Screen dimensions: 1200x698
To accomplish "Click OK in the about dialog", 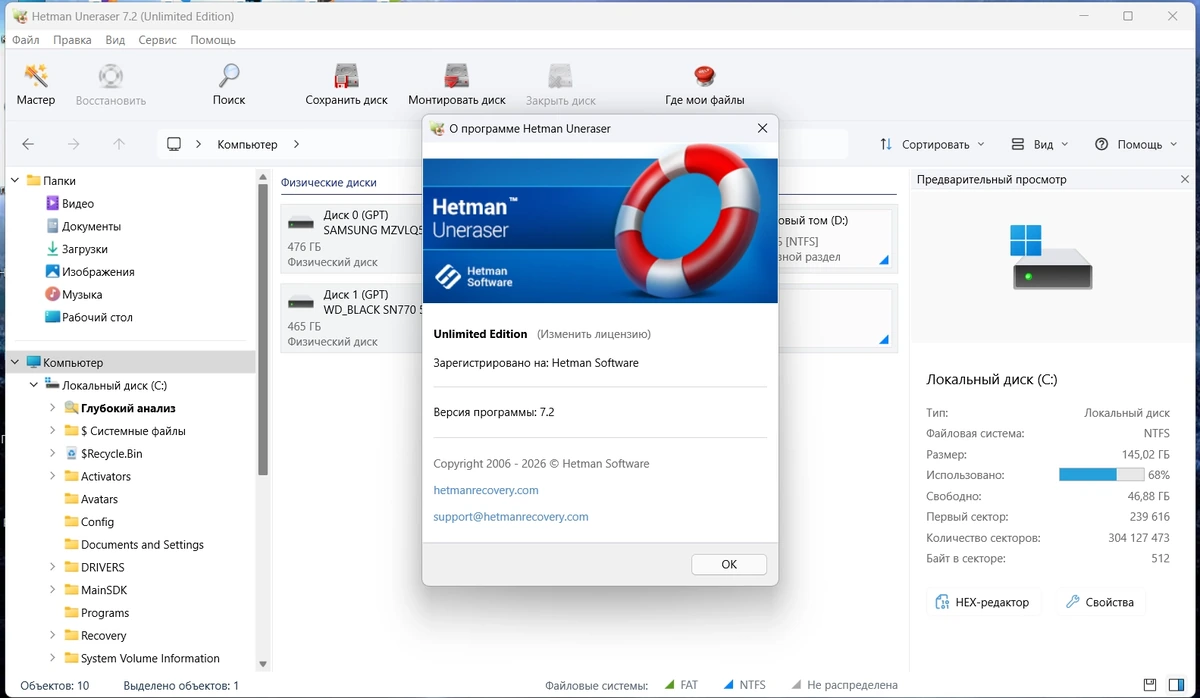I will (x=729, y=564).
